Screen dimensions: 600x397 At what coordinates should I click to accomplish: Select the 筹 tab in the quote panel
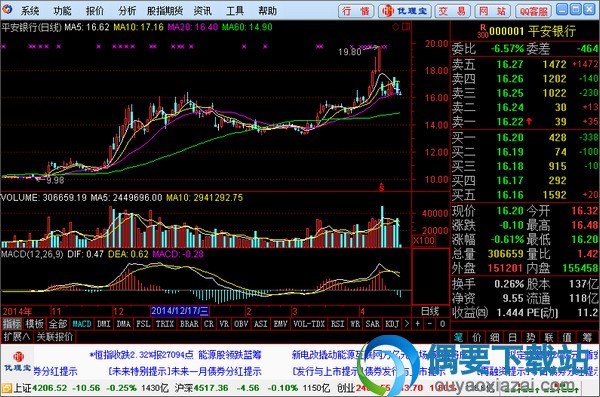587,337
